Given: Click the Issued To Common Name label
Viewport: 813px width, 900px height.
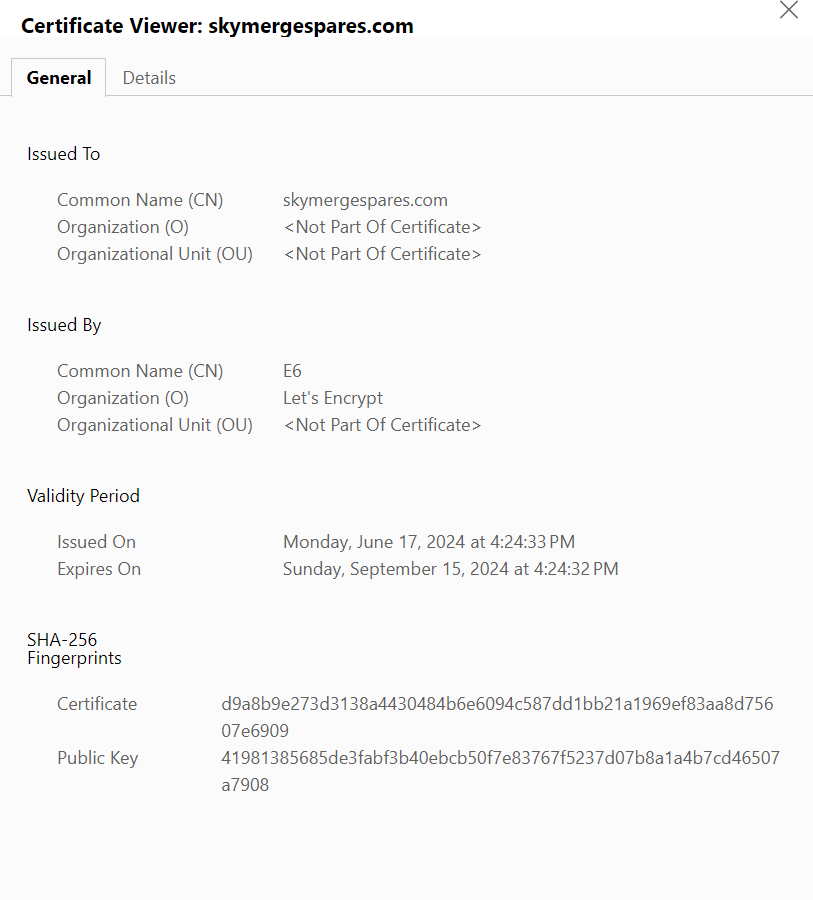Looking at the screenshot, I should pos(140,200).
